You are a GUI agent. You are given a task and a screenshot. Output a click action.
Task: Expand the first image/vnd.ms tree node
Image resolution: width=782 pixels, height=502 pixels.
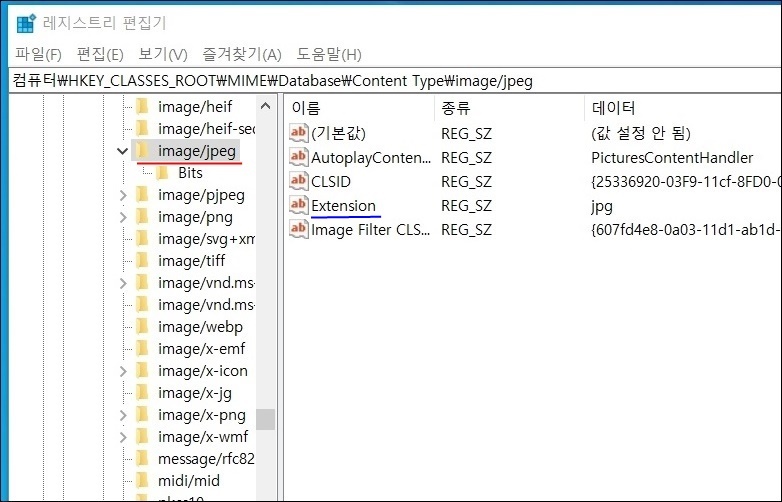tap(123, 283)
